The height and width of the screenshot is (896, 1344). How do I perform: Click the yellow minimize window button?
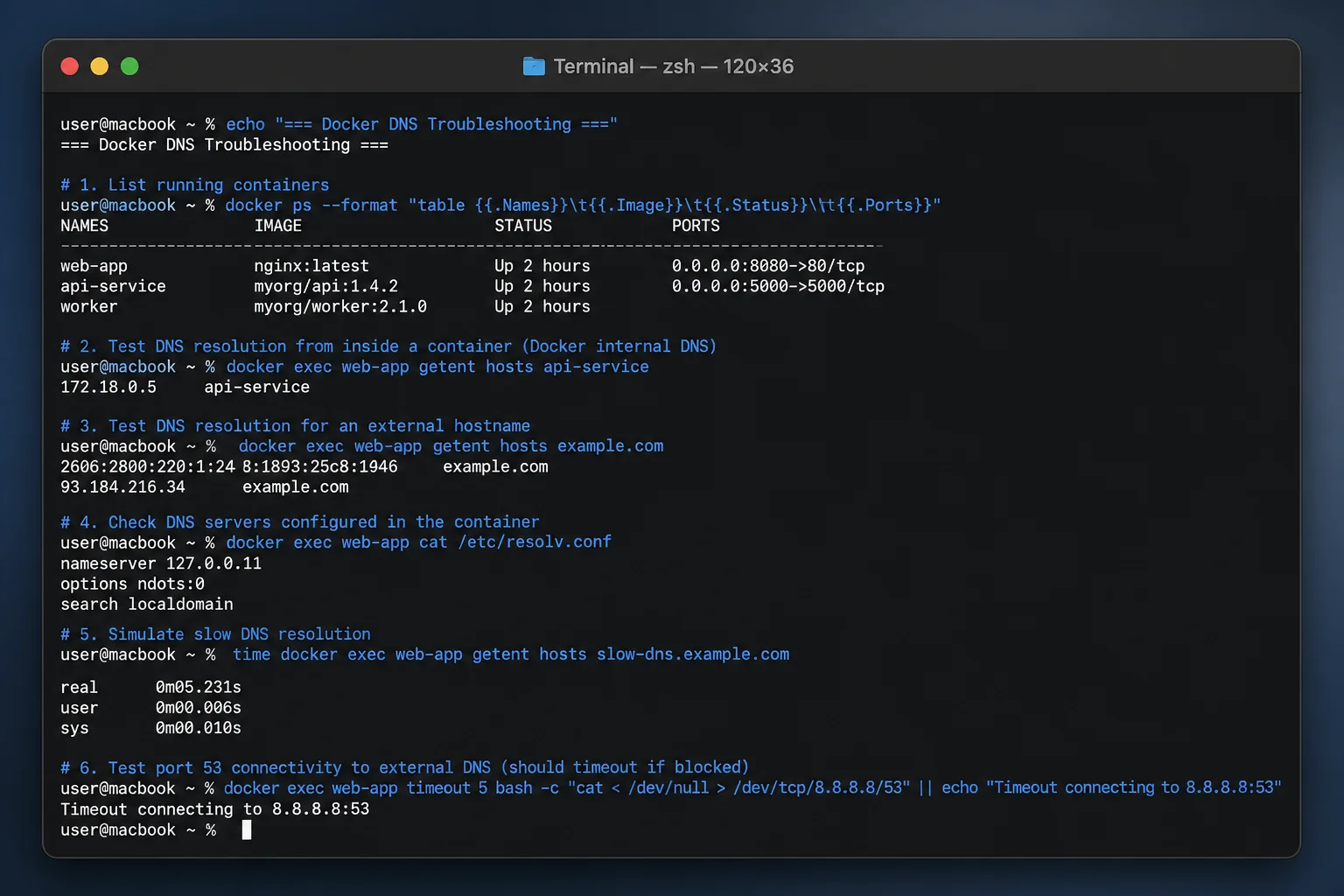pos(100,66)
